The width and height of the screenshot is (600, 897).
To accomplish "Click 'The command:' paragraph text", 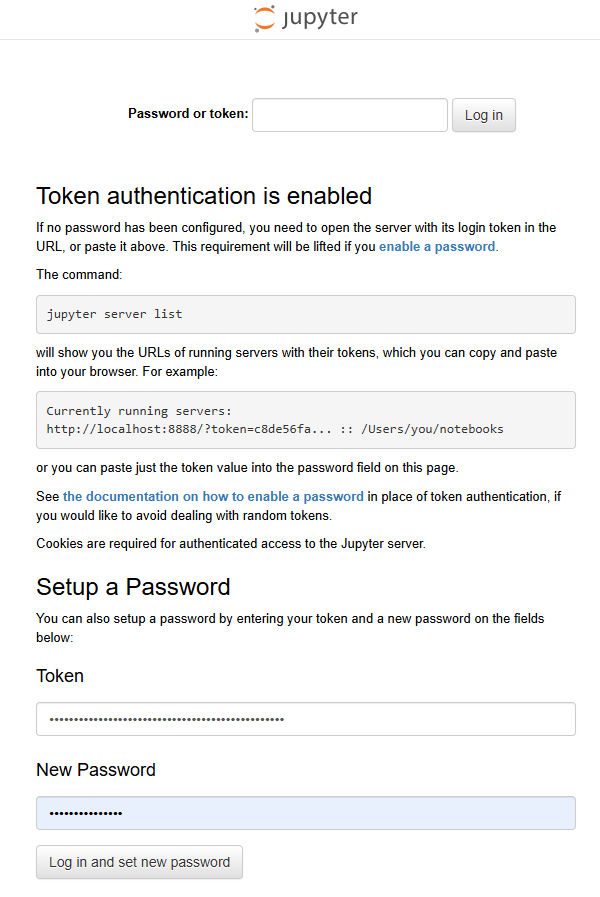I will 79,275.
